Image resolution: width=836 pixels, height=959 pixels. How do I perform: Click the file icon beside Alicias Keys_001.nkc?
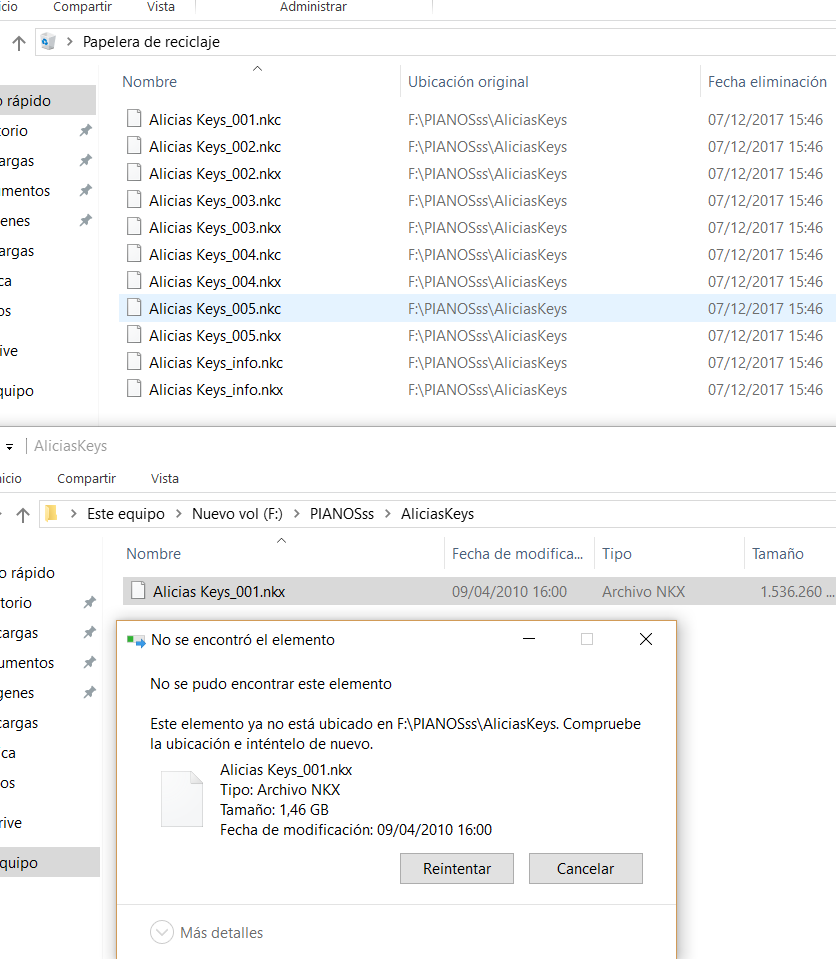(134, 119)
